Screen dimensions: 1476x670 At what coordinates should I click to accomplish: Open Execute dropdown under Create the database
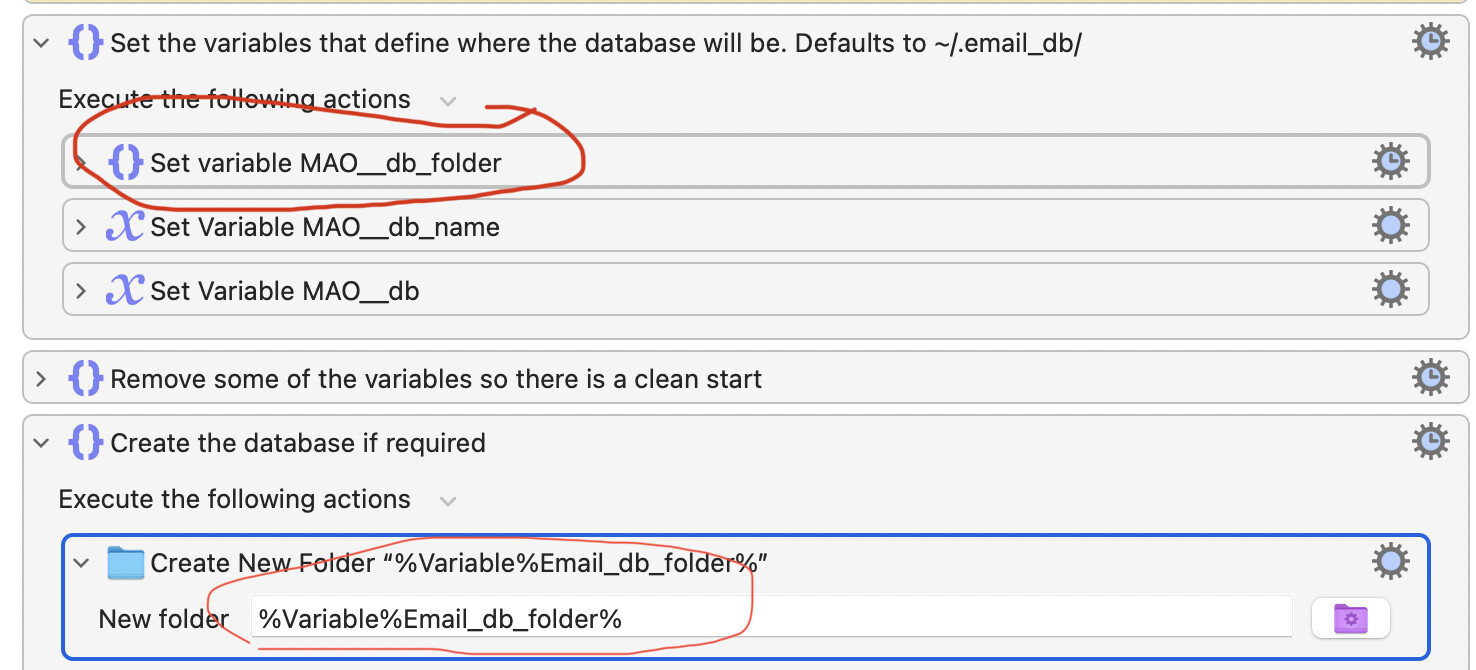(448, 500)
